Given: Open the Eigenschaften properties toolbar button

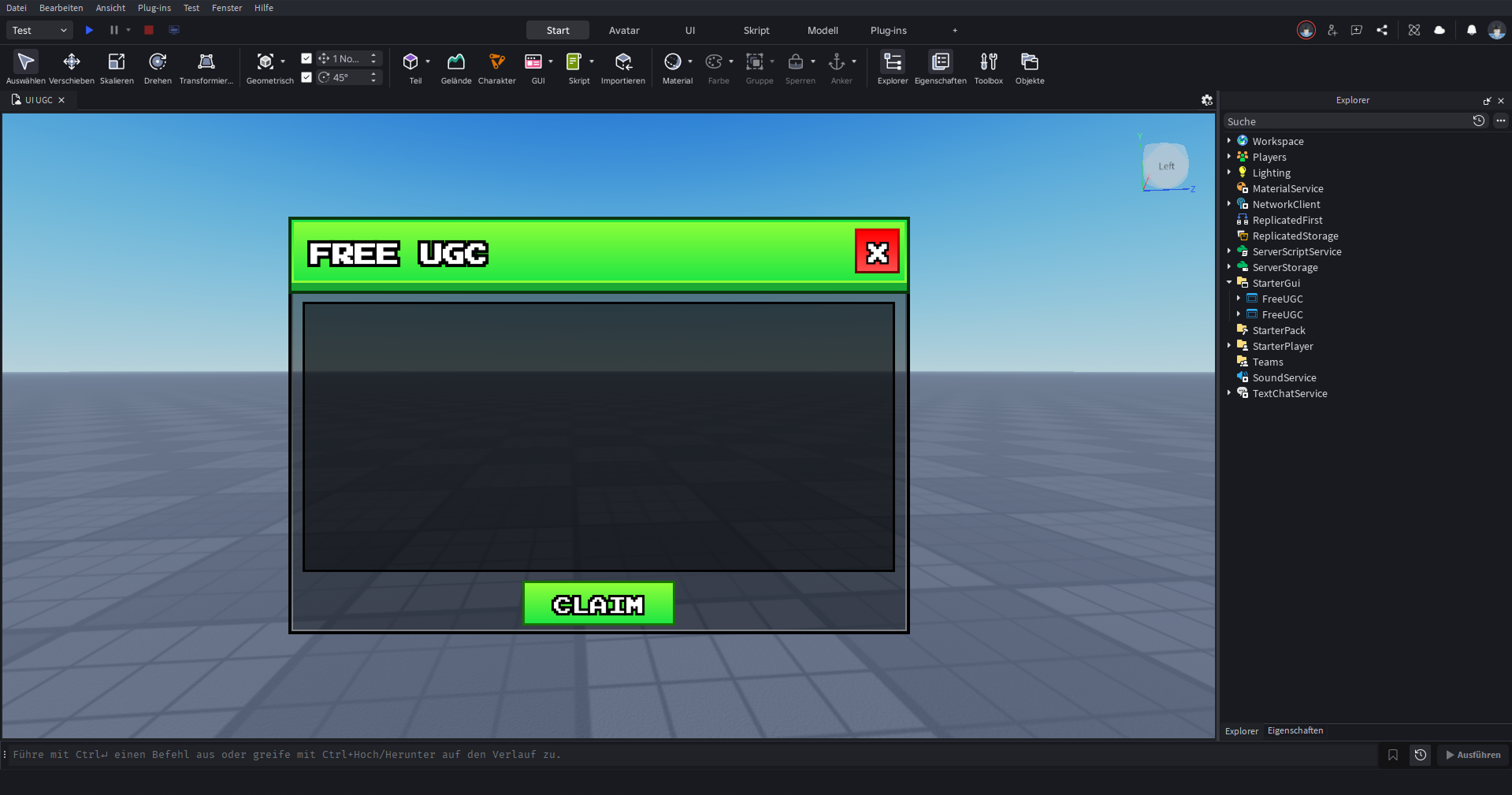Looking at the screenshot, I should [941, 67].
